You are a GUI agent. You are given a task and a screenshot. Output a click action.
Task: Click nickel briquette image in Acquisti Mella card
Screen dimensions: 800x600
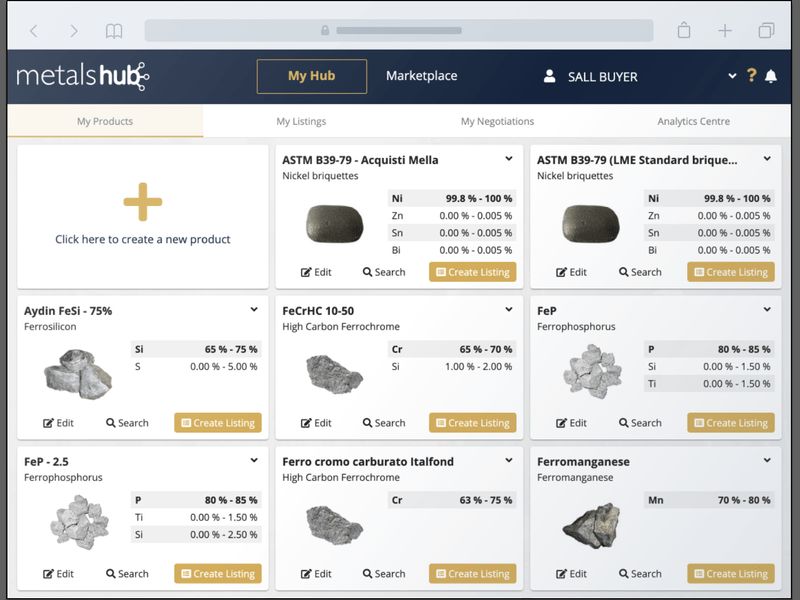[335, 223]
